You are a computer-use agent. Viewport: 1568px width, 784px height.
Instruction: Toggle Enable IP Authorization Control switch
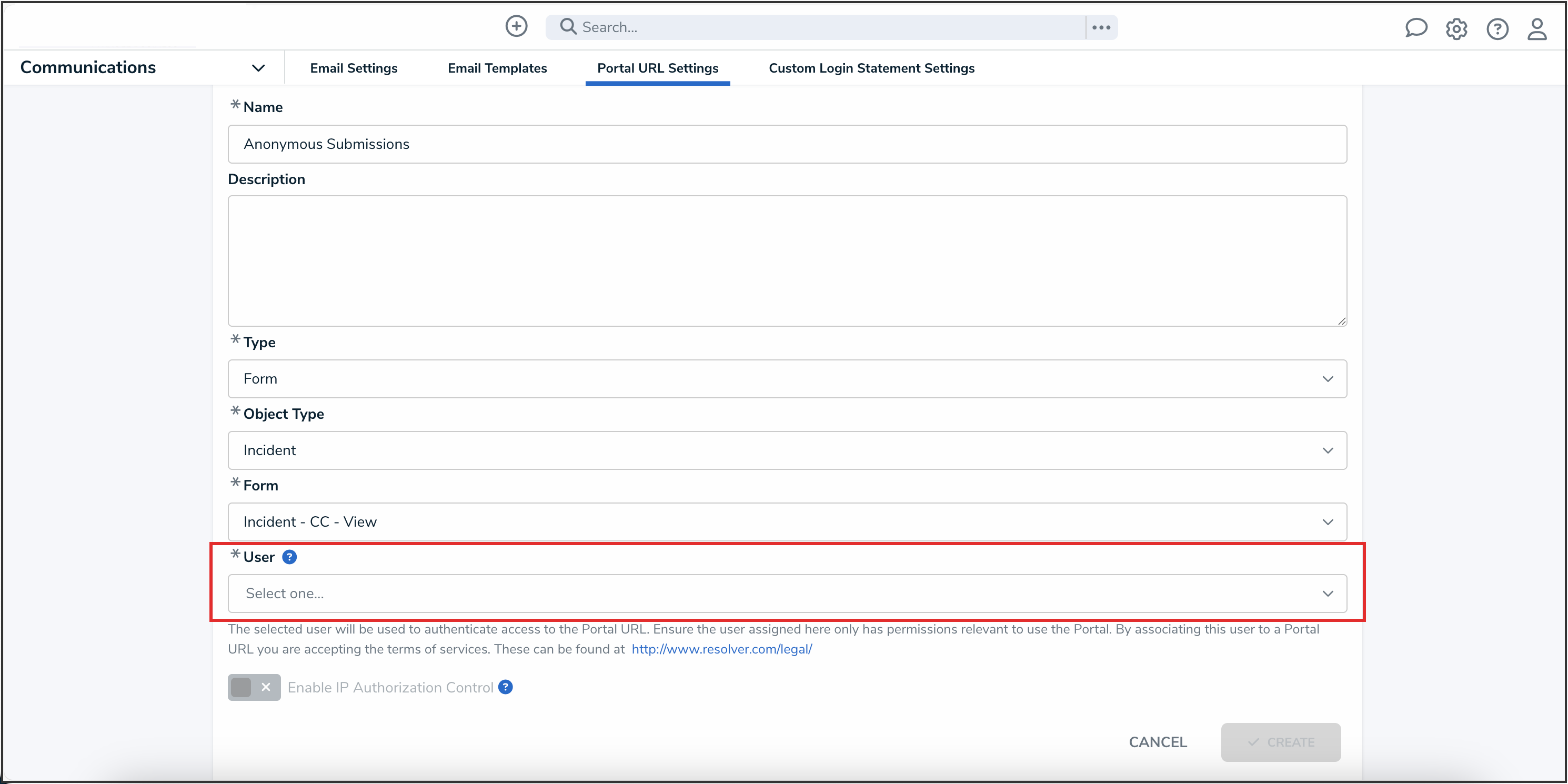point(254,687)
